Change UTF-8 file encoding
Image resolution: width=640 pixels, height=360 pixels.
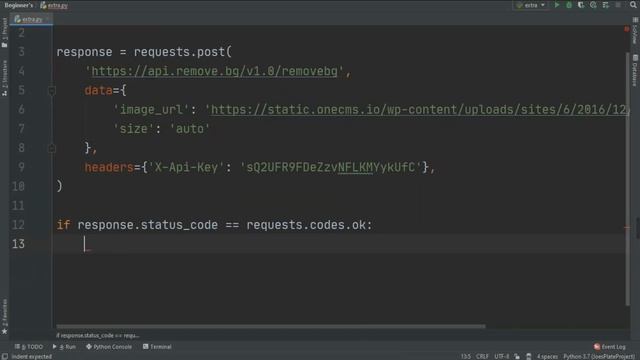(502, 356)
